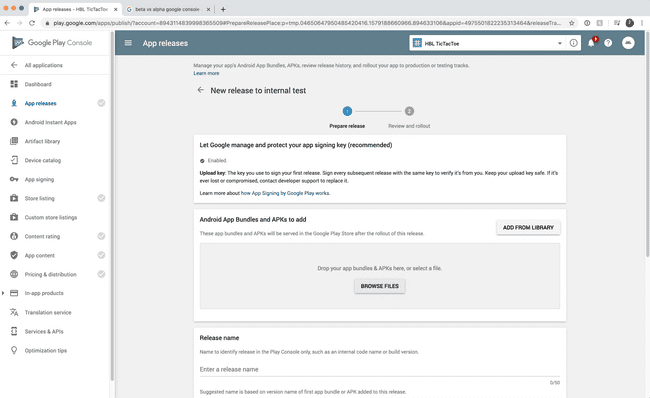
Task: Open notifications bell
Action: [x=592, y=43]
